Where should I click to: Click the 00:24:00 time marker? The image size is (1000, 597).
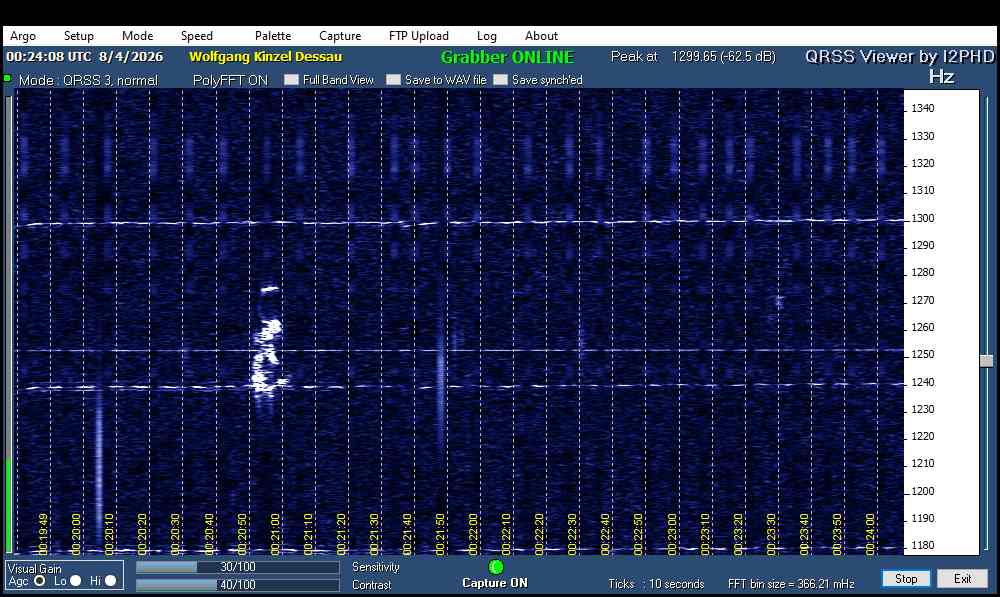click(x=871, y=534)
